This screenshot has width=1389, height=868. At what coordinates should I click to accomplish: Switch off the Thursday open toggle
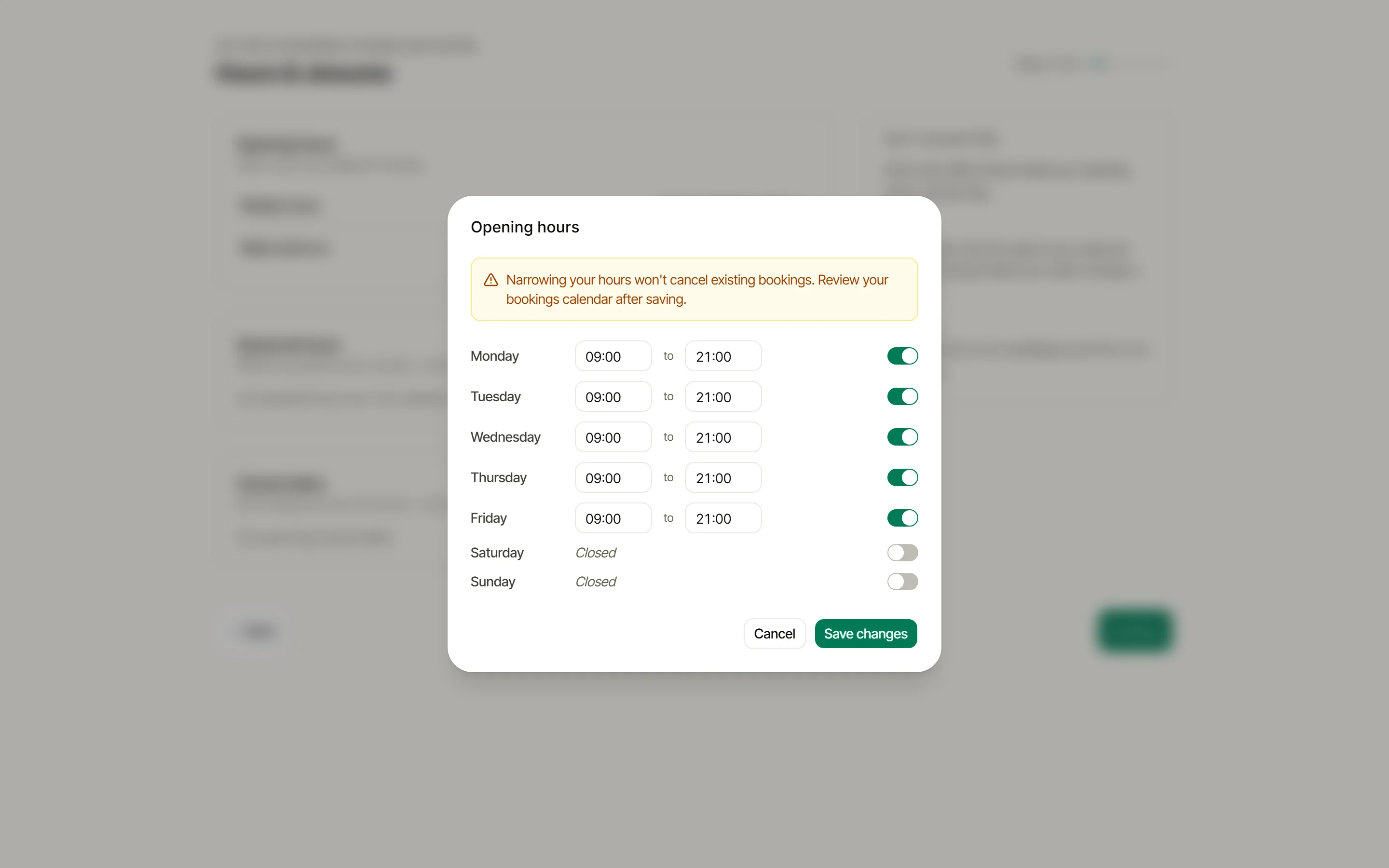click(902, 477)
